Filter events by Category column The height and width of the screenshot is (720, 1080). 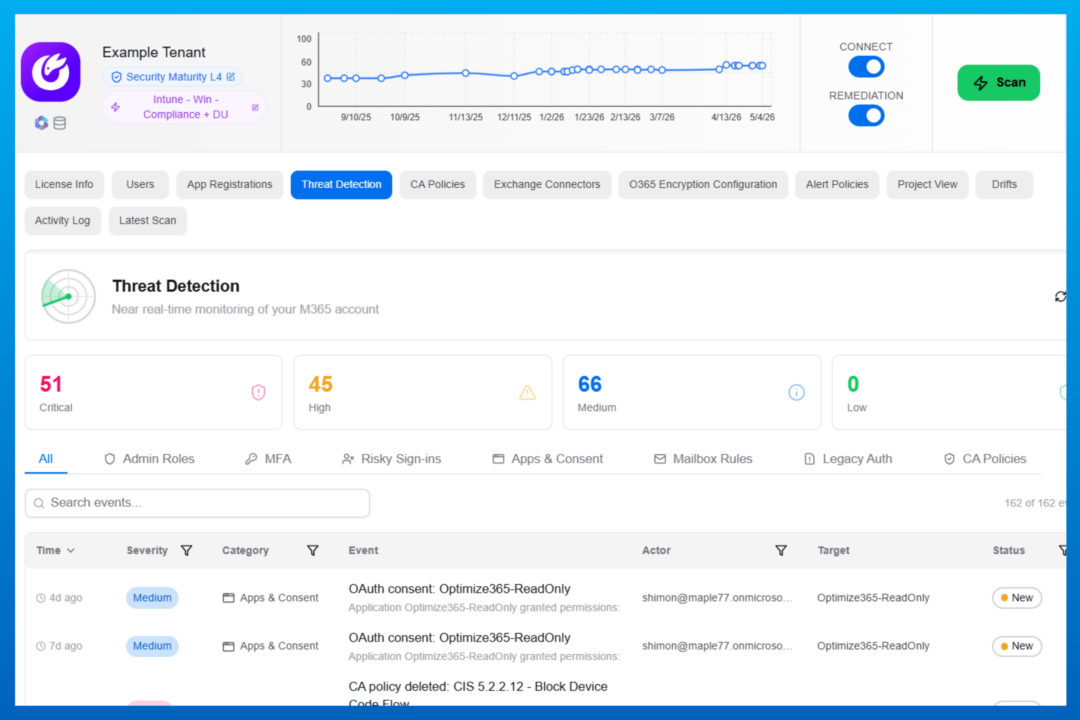tap(313, 551)
